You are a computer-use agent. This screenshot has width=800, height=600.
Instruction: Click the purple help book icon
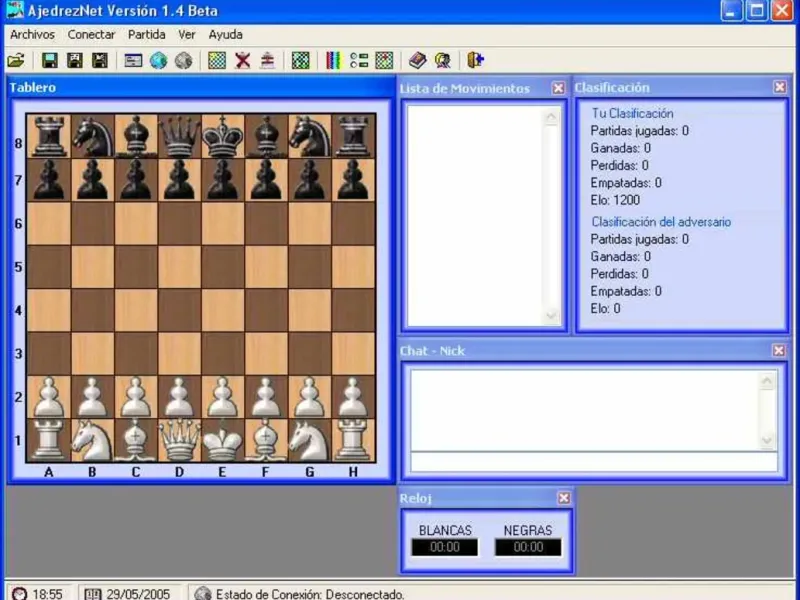[x=417, y=61]
